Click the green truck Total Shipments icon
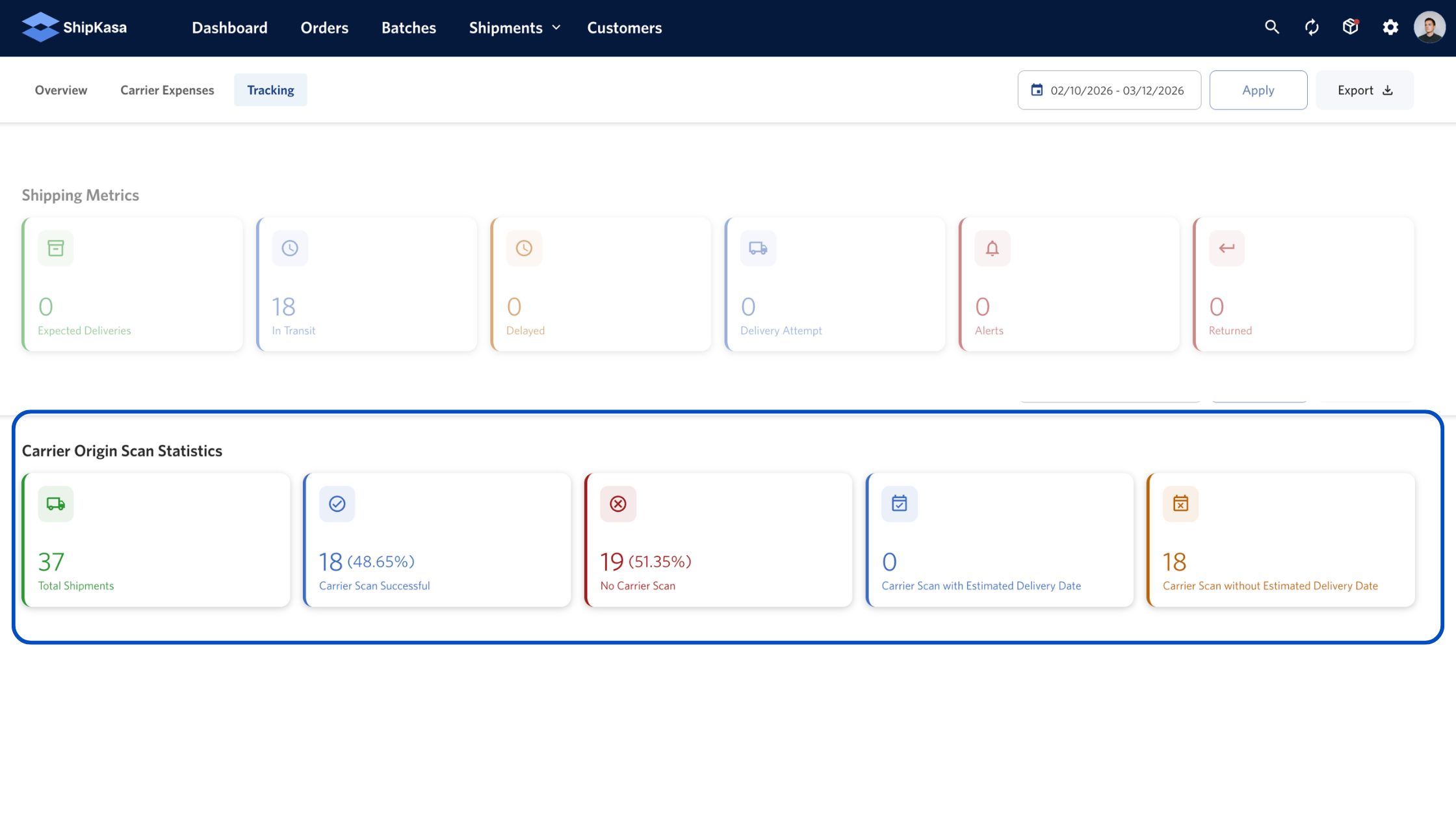The height and width of the screenshot is (819, 1456). 56,504
